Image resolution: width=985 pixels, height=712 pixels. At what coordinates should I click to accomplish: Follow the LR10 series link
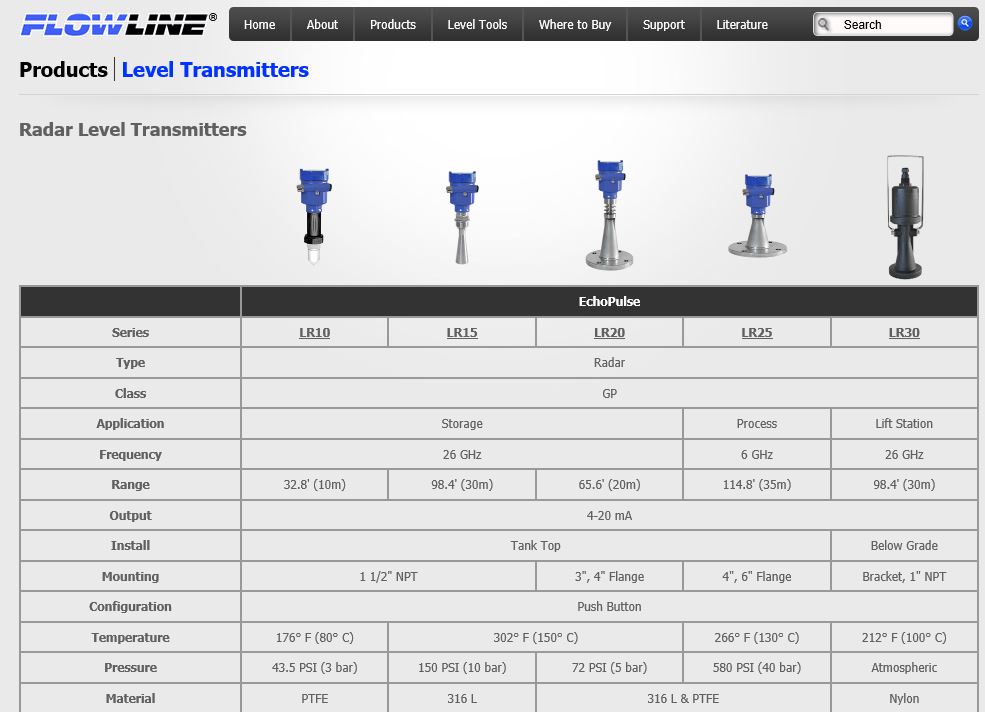point(315,332)
